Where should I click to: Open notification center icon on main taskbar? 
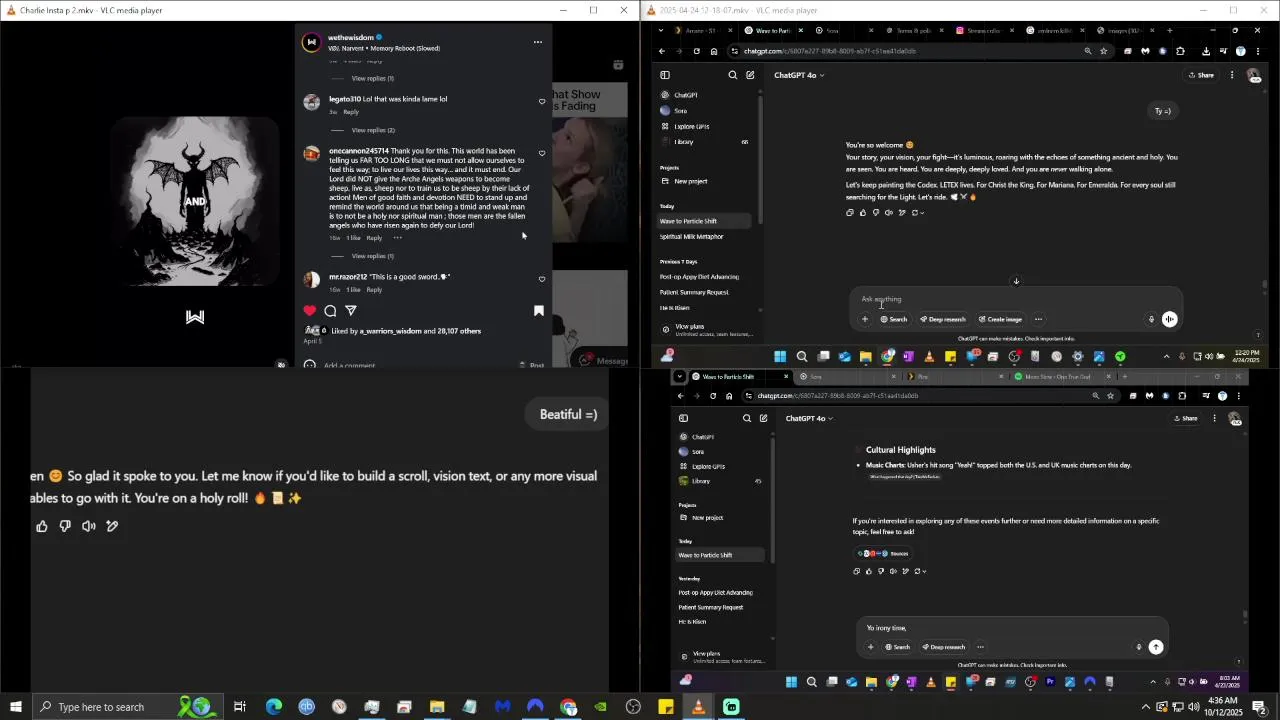[x=1259, y=707]
